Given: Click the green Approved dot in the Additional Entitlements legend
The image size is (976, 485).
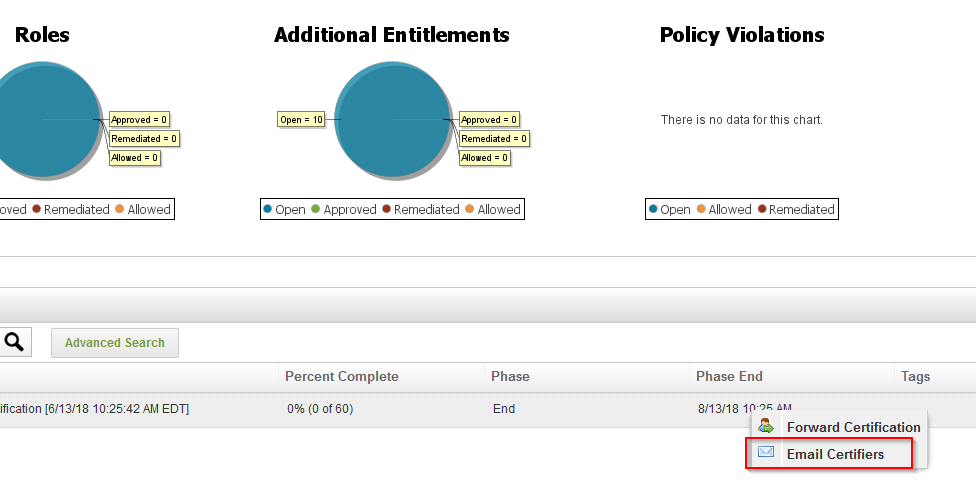Looking at the screenshot, I should click(315, 210).
